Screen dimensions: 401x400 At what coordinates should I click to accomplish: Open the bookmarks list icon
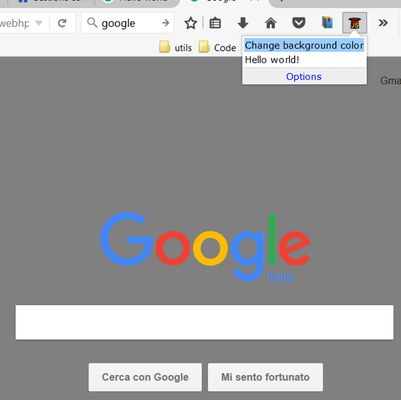tap(215, 23)
